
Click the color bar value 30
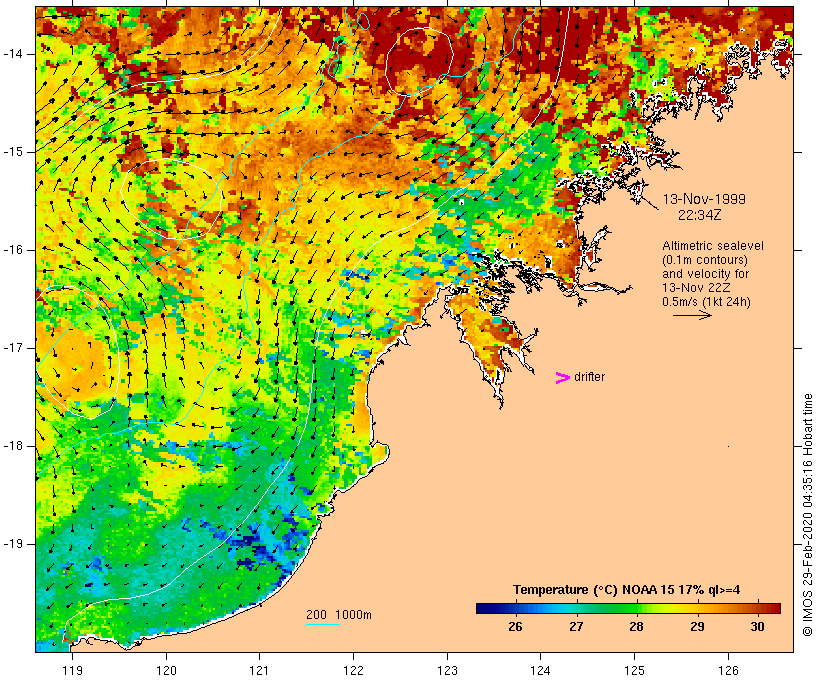[x=757, y=627]
